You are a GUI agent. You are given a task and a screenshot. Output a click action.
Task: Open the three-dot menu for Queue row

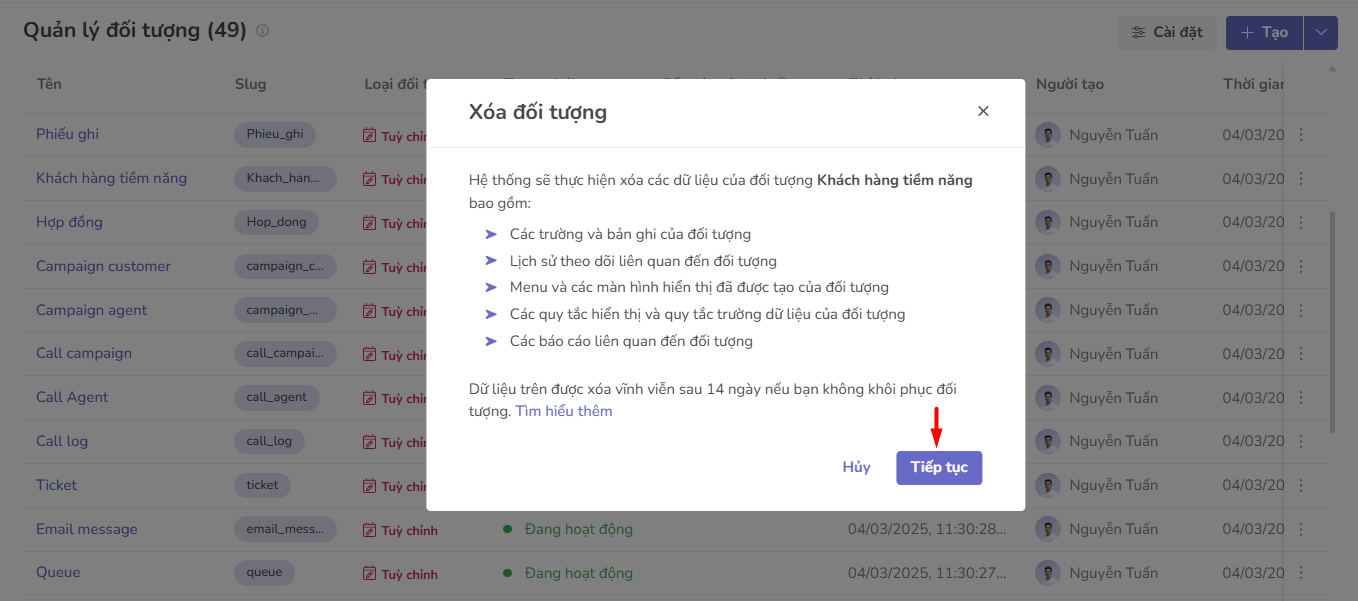coord(1301,573)
